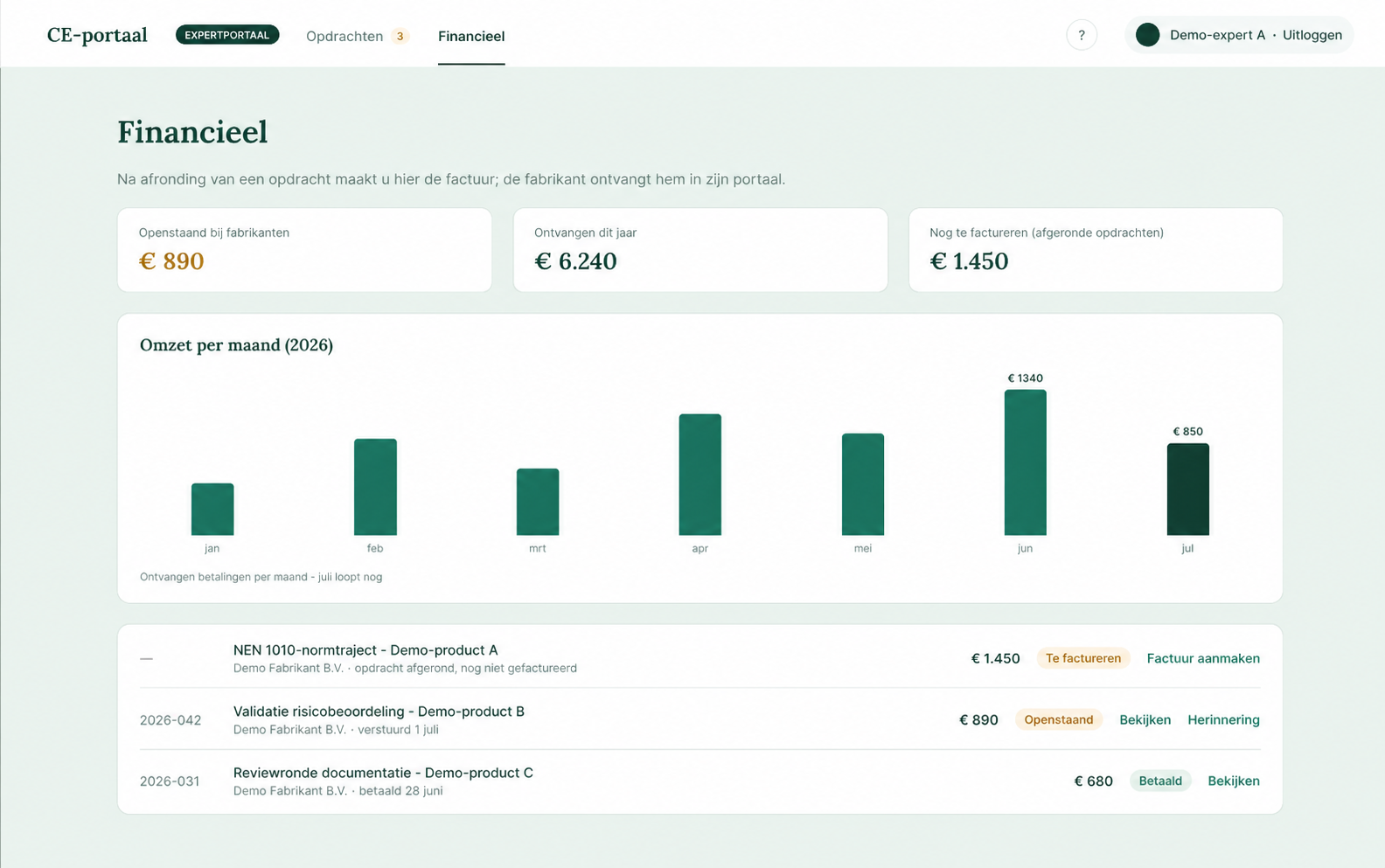1385x868 pixels.
Task: Click the amount € 680 in the invoice list
Action: pyautogui.click(x=1093, y=781)
